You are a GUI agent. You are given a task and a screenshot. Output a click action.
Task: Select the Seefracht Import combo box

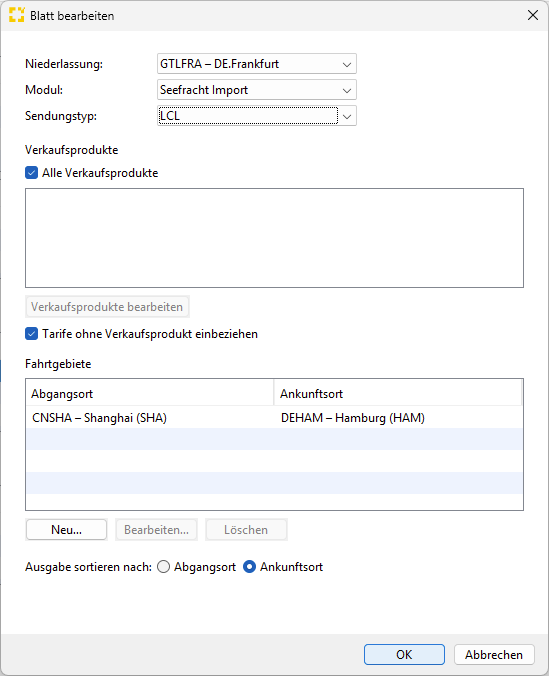tap(257, 90)
